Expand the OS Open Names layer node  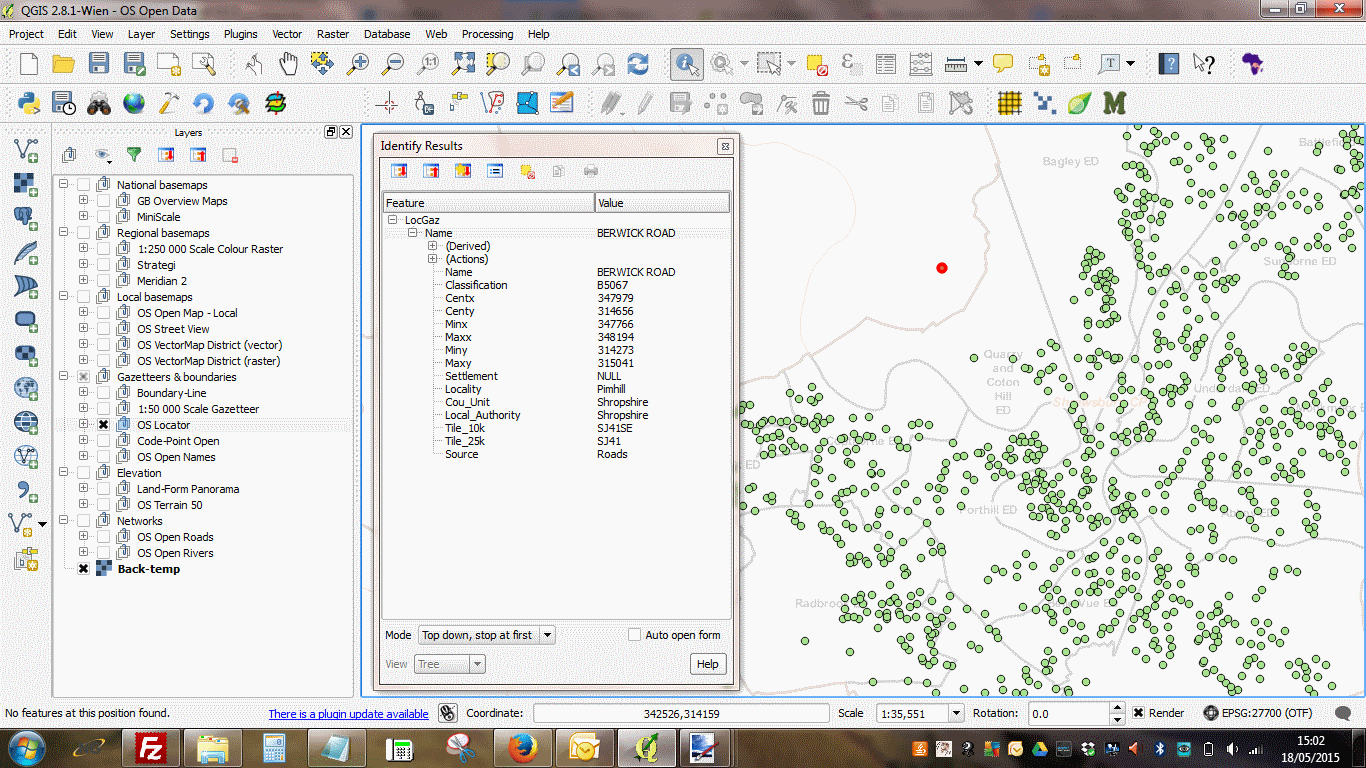click(x=83, y=457)
